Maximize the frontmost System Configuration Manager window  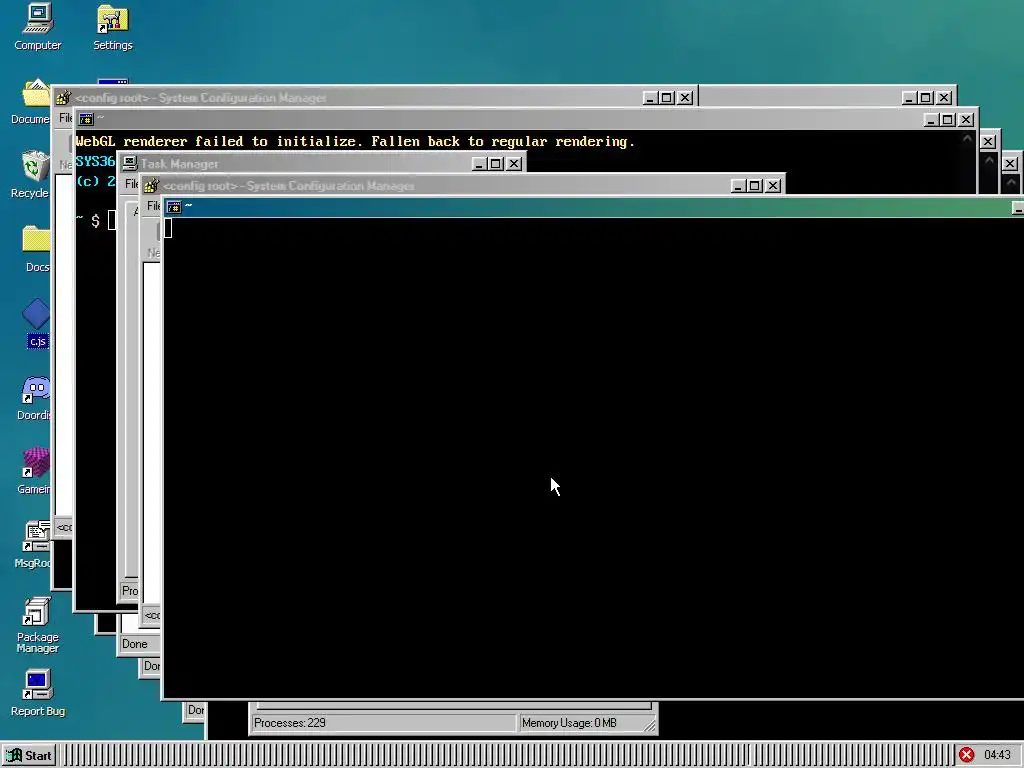(x=755, y=185)
